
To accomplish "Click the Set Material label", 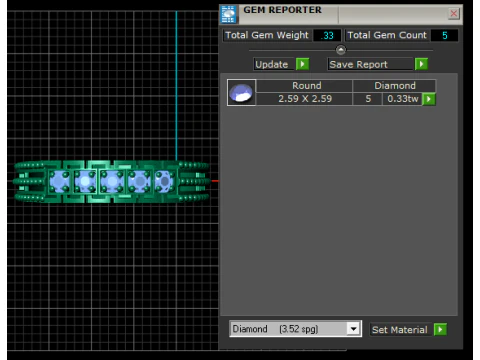I will (x=400, y=330).
